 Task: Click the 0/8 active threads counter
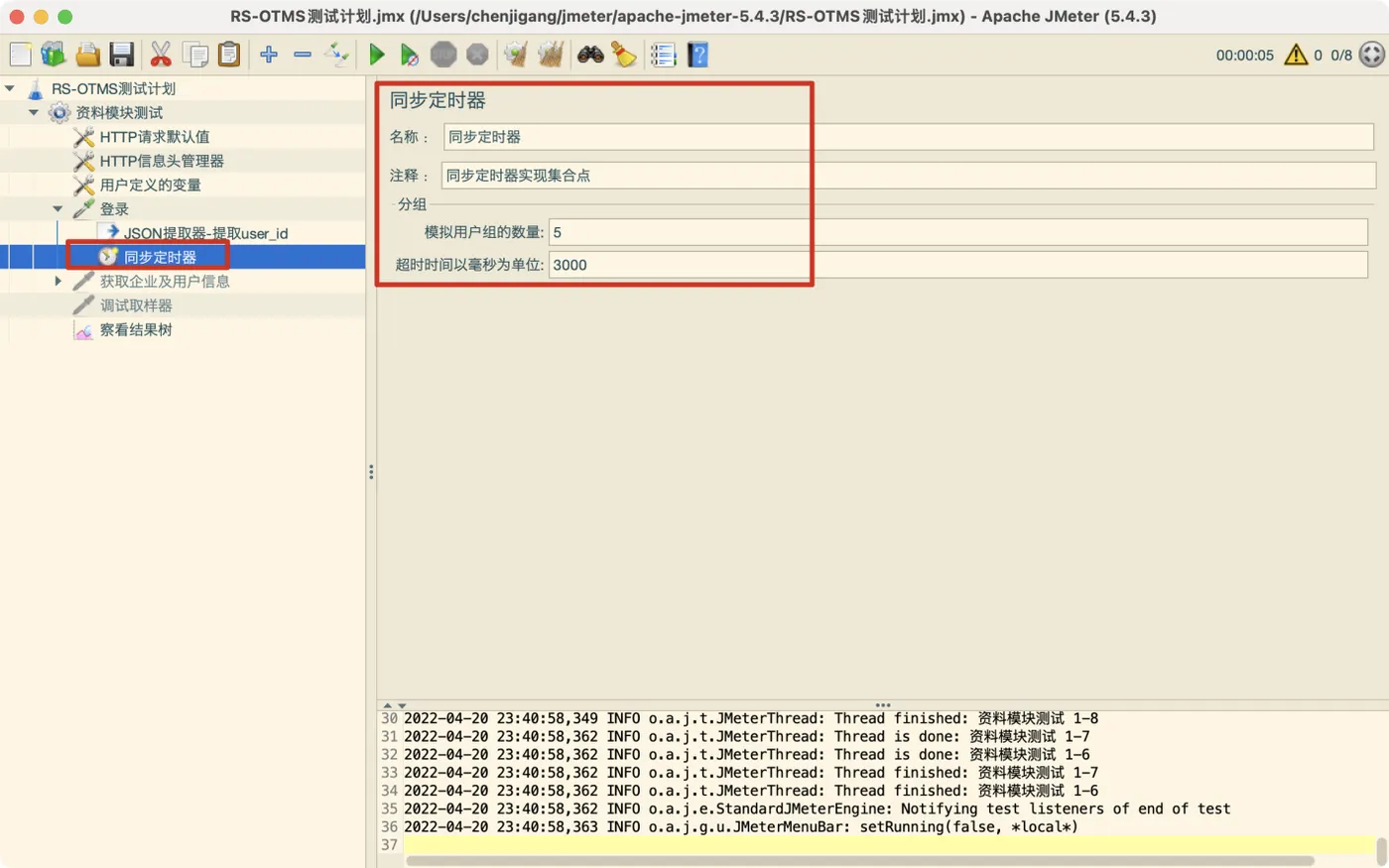[1341, 56]
